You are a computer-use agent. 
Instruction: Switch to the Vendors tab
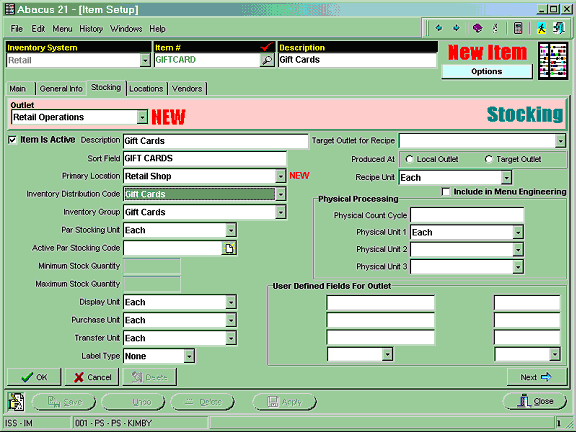187,89
